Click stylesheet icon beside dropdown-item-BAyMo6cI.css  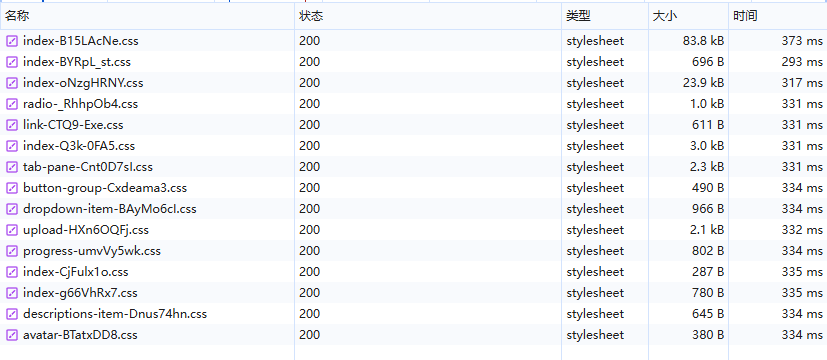tap(12, 209)
